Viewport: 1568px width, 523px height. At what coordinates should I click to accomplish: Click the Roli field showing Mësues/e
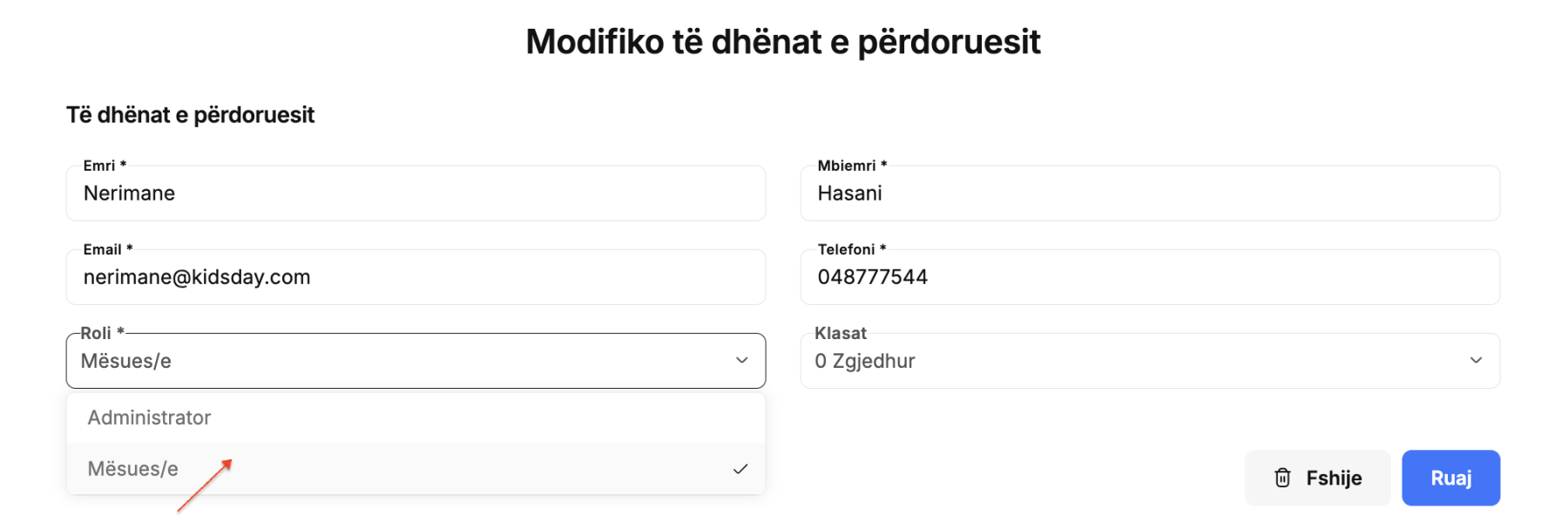[416, 361]
